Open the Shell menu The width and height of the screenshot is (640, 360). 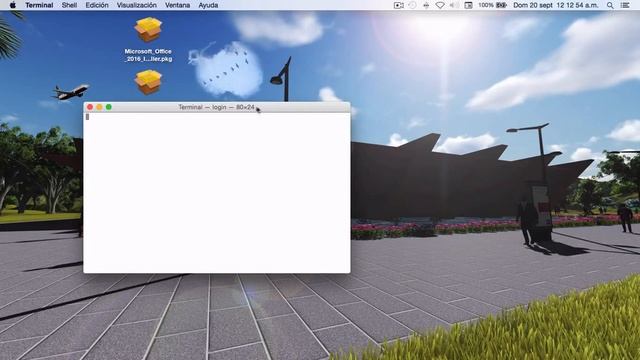tap(69, 5)
